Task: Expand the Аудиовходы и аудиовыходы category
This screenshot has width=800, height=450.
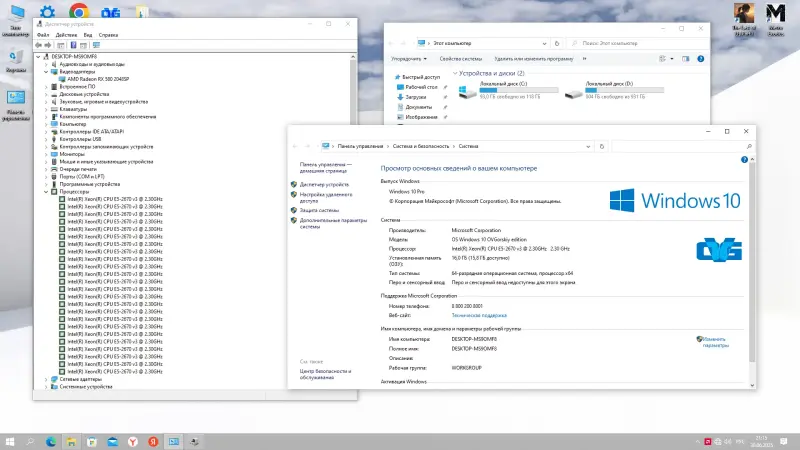Action: [46, 64]
